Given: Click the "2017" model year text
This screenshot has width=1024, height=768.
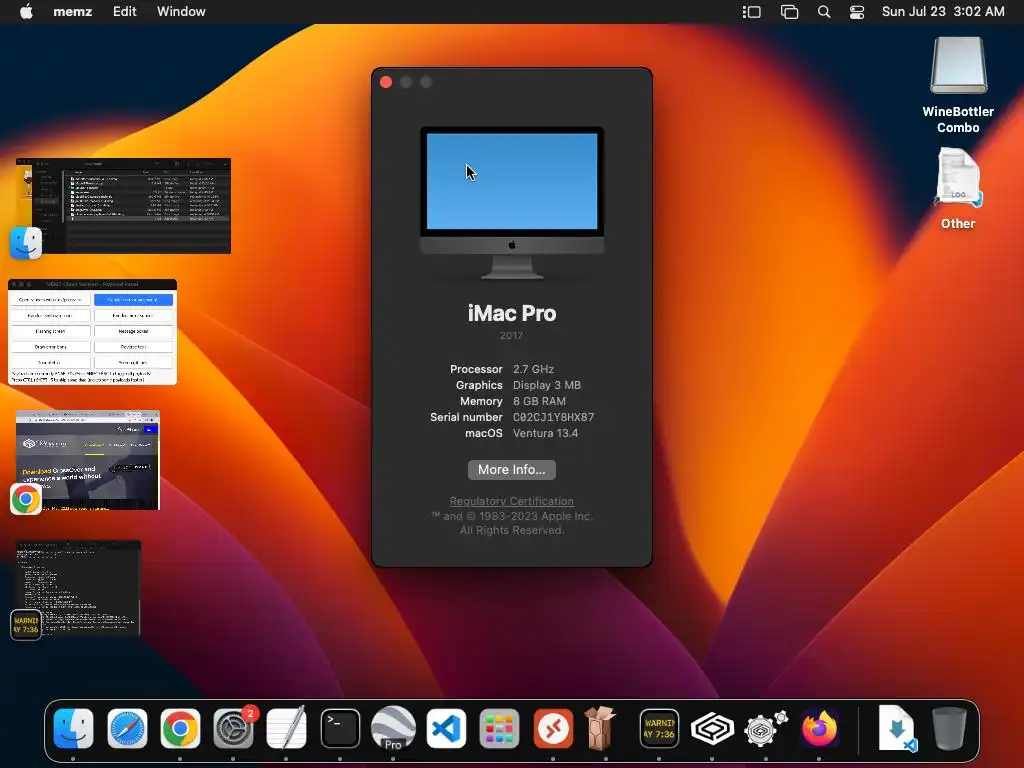Looking at the screenshot, I should [511, 336].
